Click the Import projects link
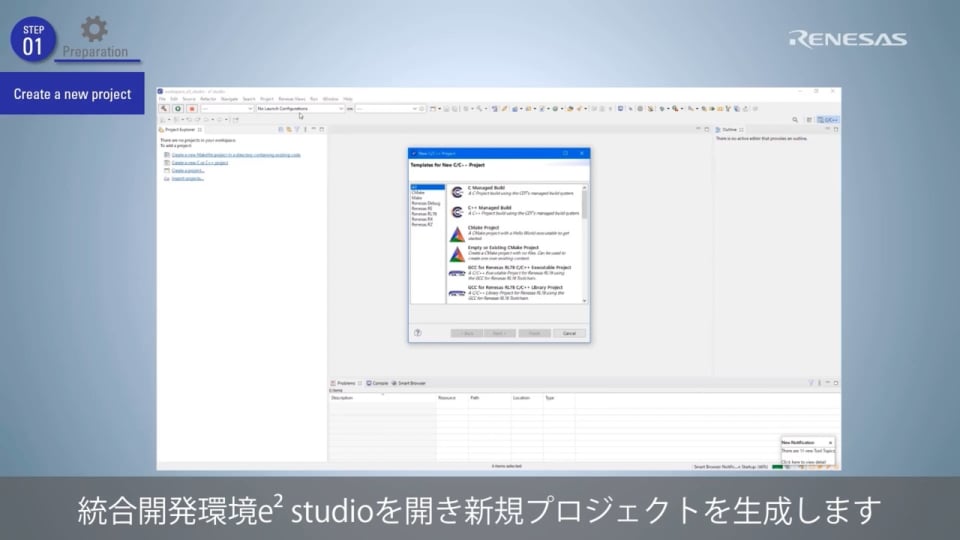Viewport: 960px width, 540px height. [188, 178]
